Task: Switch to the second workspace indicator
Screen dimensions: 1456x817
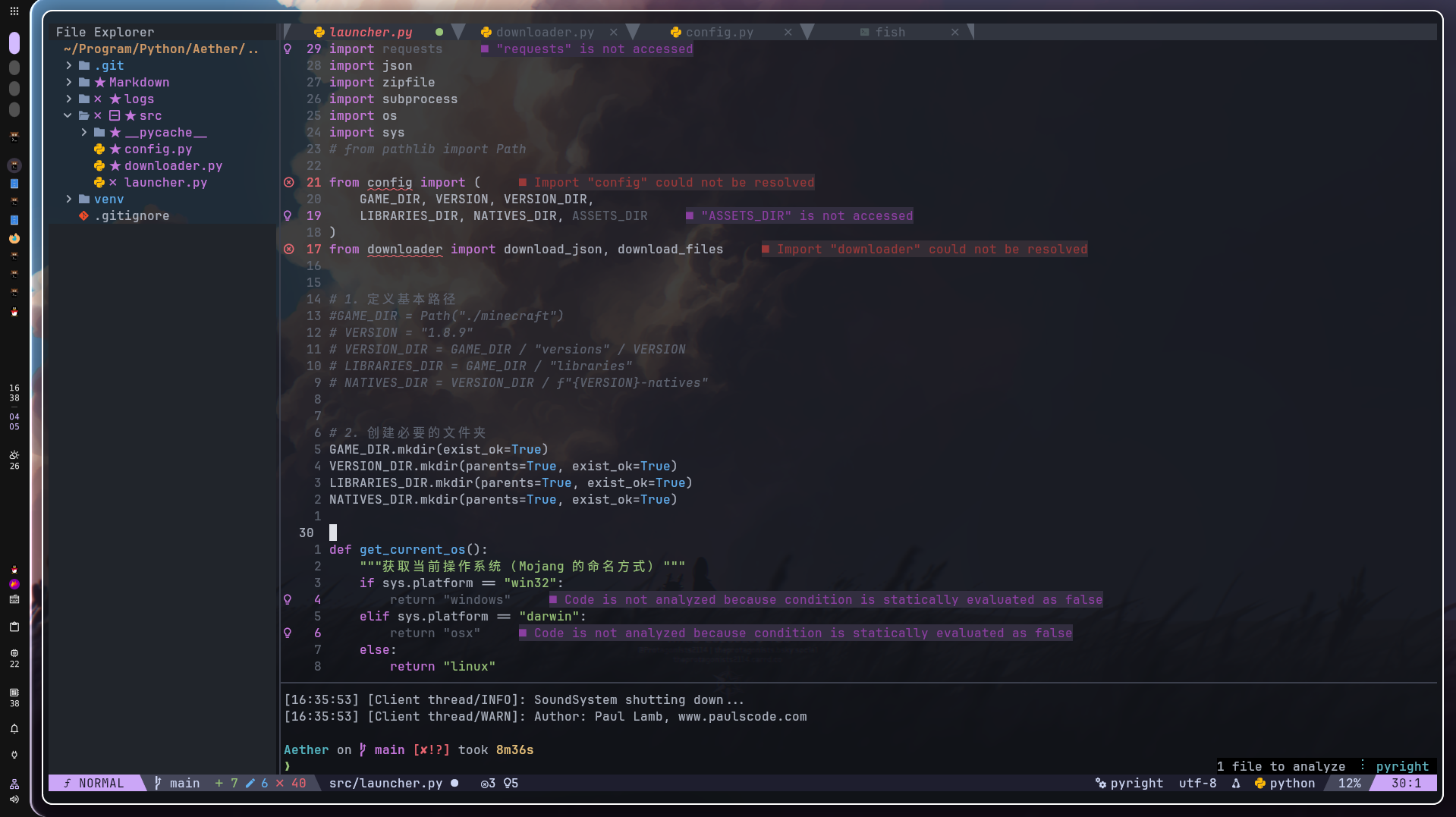Action: [x=14, y=68]
